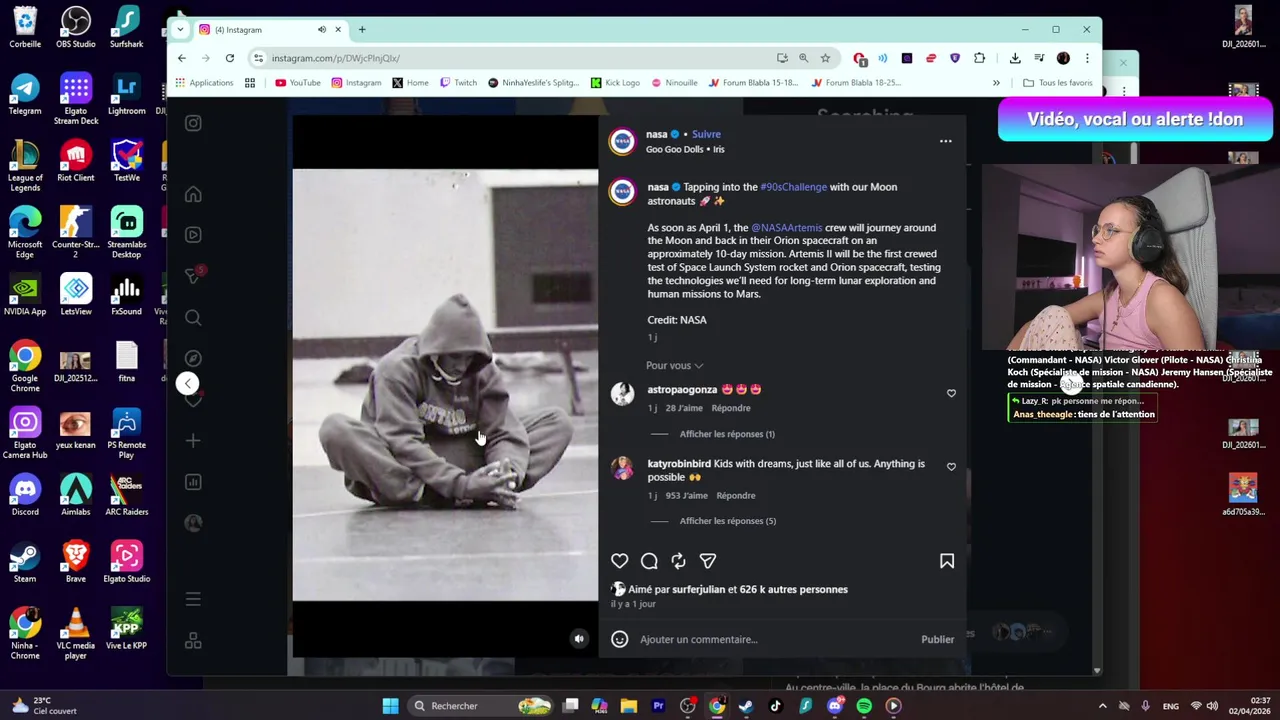Open the @NASAArtemis mention link
1280x720 pixels.
(786, 228)
